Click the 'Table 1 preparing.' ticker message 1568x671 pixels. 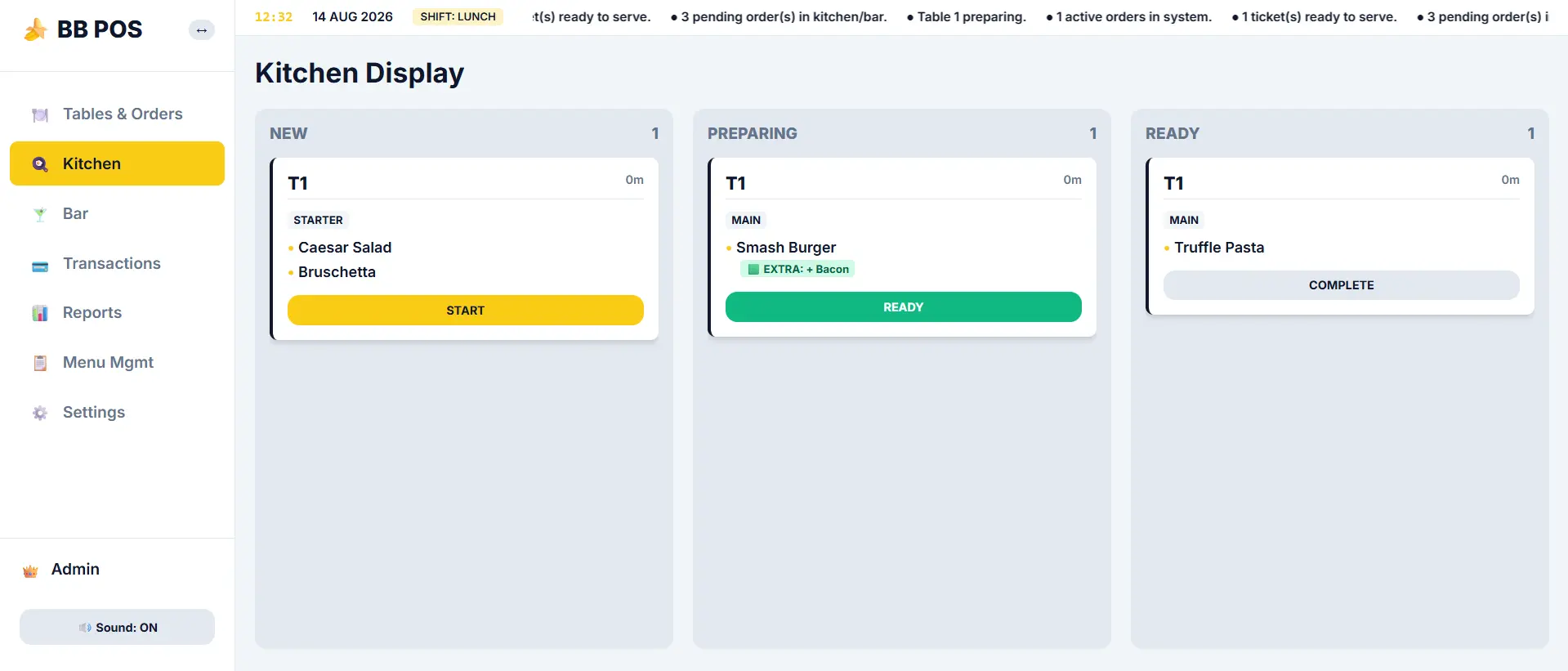tap(966, 17)
